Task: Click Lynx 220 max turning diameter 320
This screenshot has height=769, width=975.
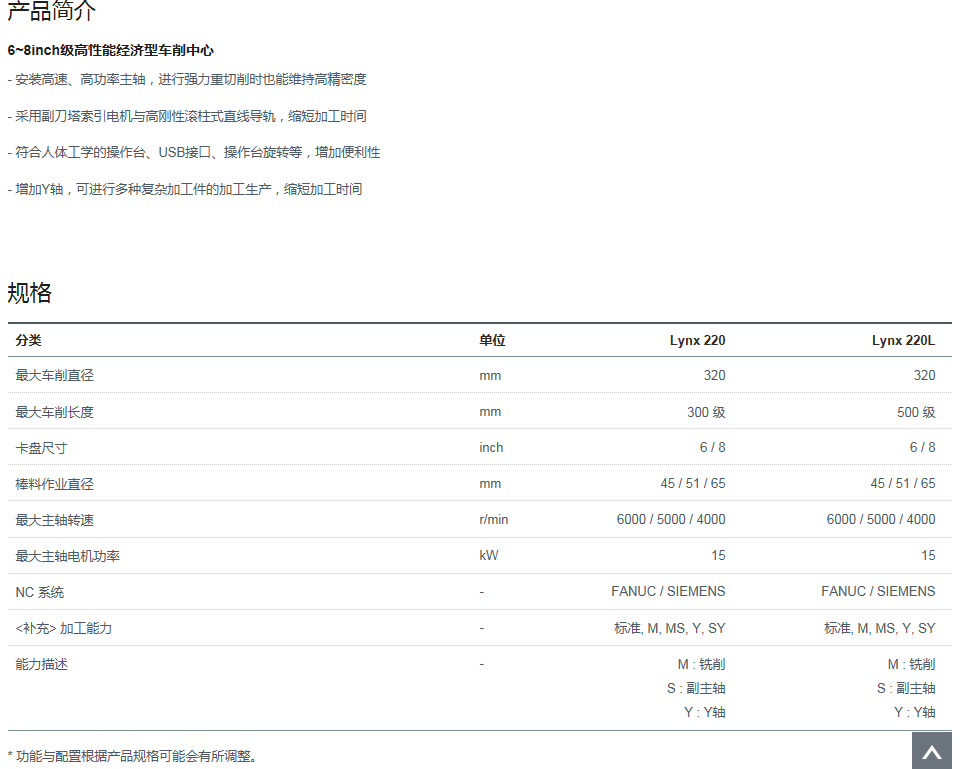Action: pyautogui.click(x=714, y=375)
